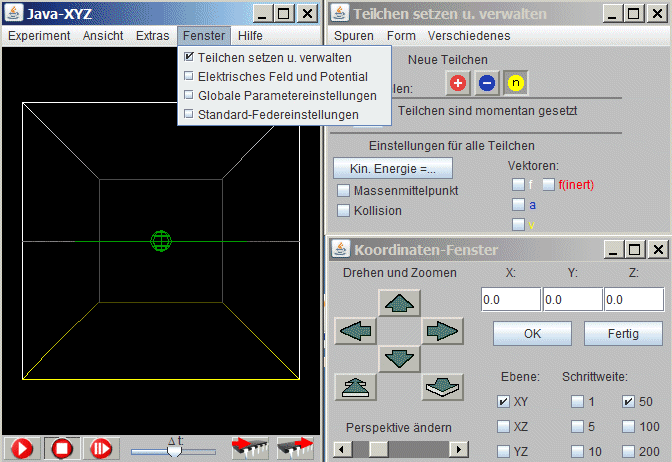Click the Java icon in Koordinaten-Fenster title bar
672x462 pixels.
tap(340, 249)
